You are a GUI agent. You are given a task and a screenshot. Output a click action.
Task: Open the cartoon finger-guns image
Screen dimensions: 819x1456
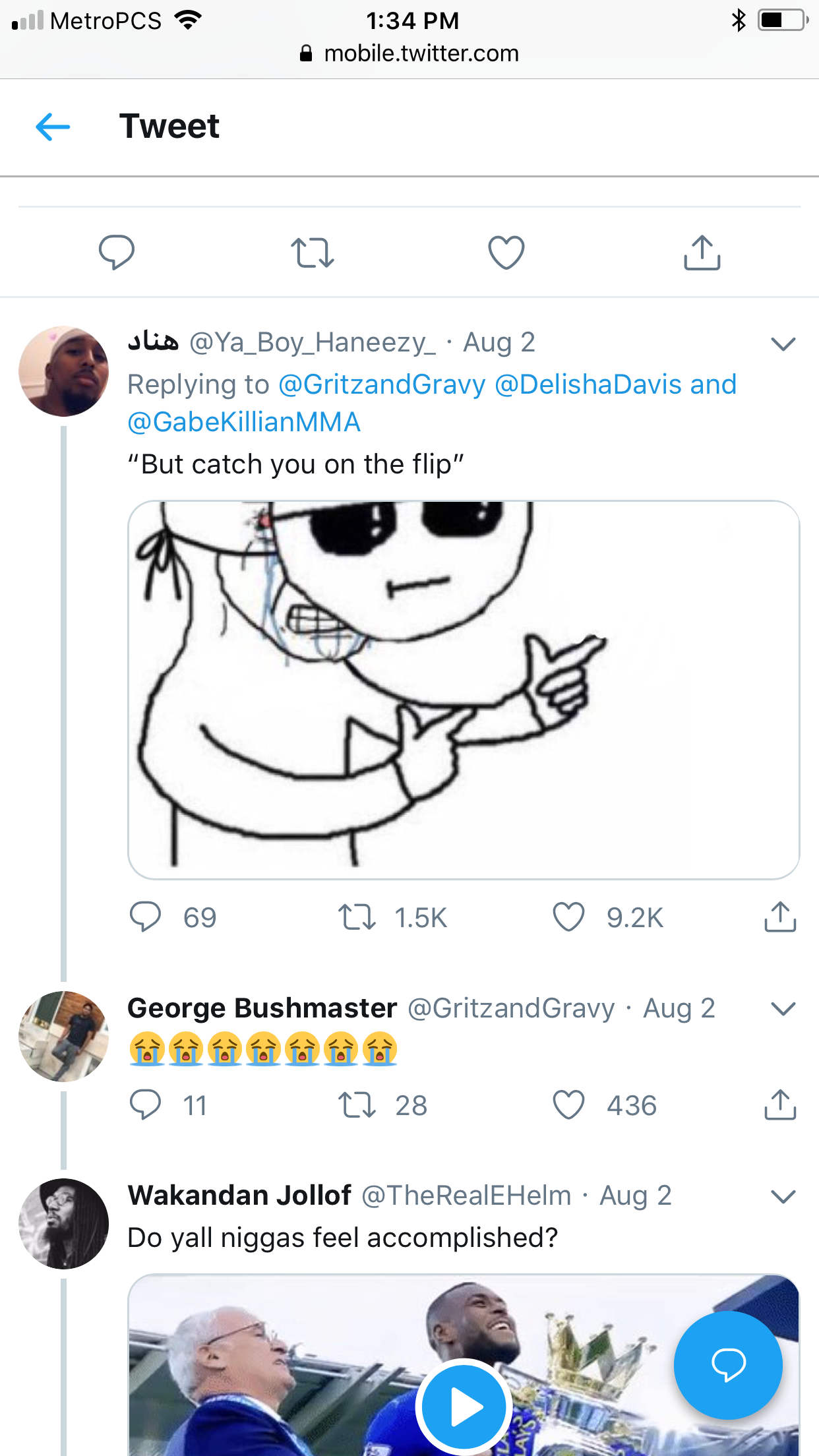coord(464,690)
